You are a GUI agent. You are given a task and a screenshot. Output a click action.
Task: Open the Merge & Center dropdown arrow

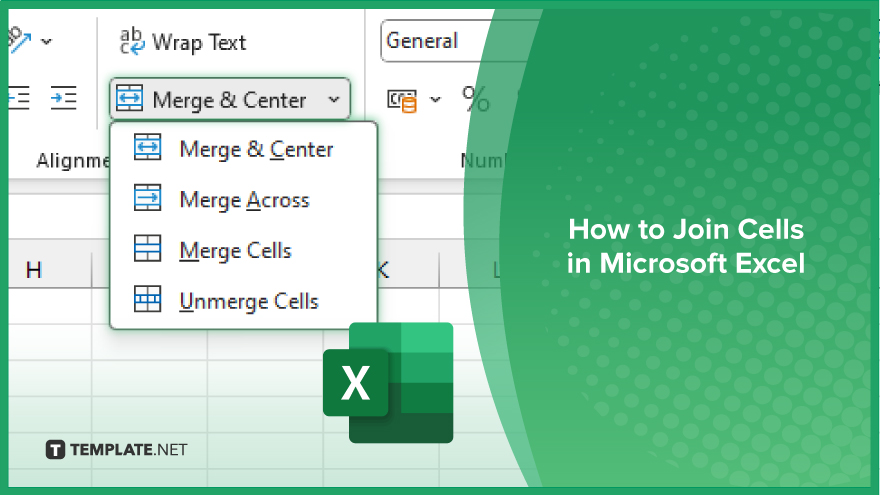coord(334,100)
